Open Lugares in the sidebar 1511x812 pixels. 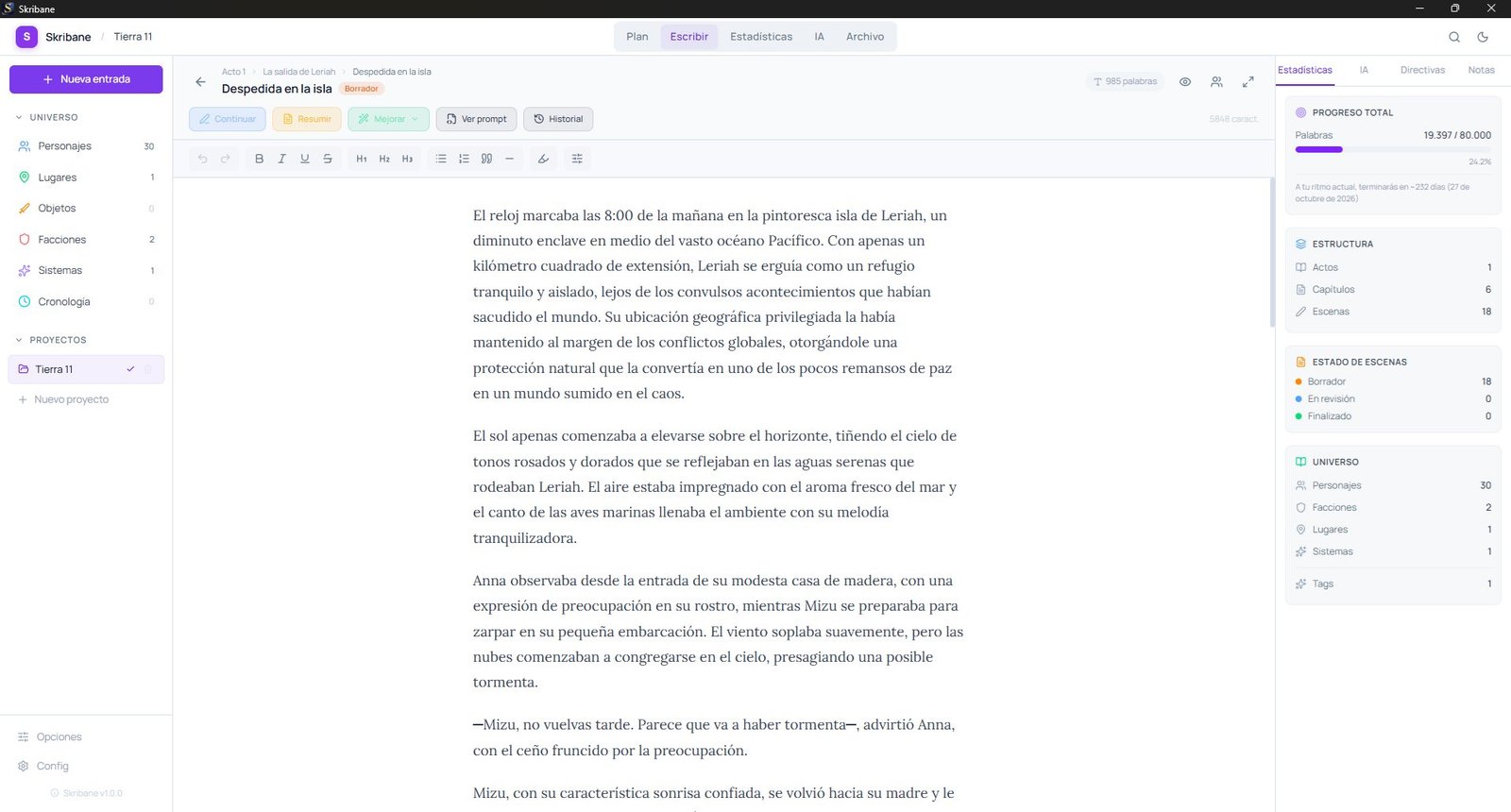pyautogui.click(x=86, y=178)
